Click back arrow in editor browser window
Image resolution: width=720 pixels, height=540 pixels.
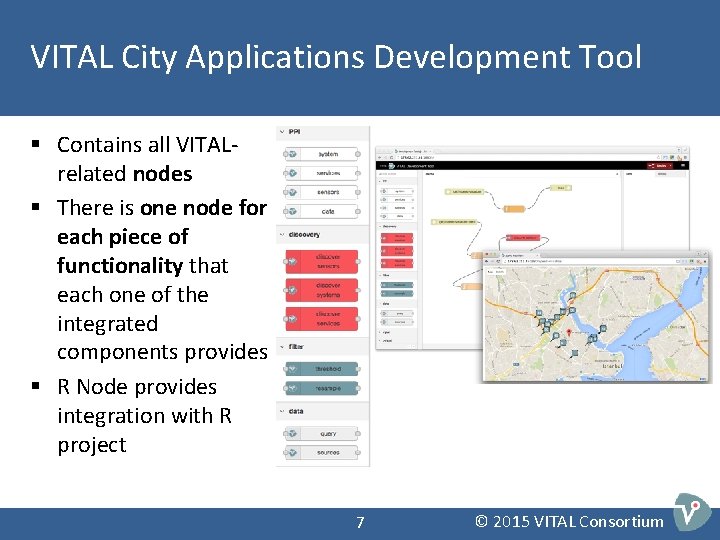coord(379,157)
